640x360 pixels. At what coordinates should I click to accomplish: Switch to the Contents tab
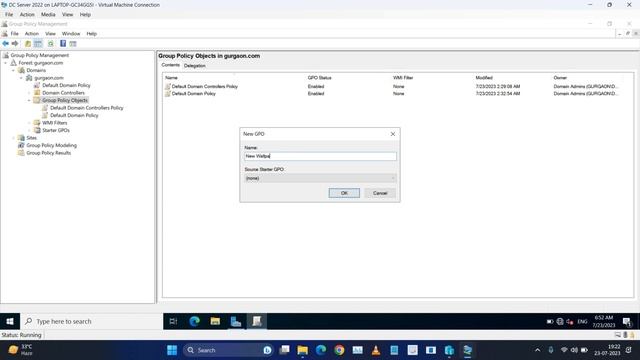point(170,65)
